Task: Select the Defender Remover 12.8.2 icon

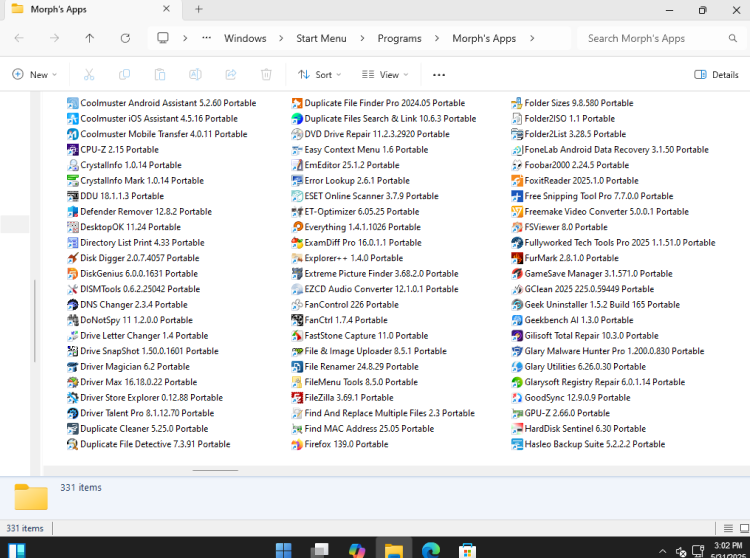Action: coord(72,211)
